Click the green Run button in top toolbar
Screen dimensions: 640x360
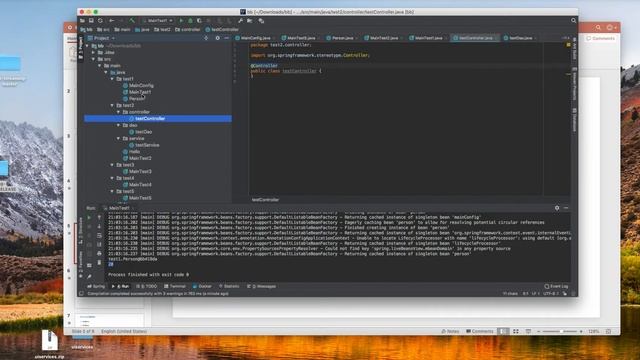click(x=181, y=20)
